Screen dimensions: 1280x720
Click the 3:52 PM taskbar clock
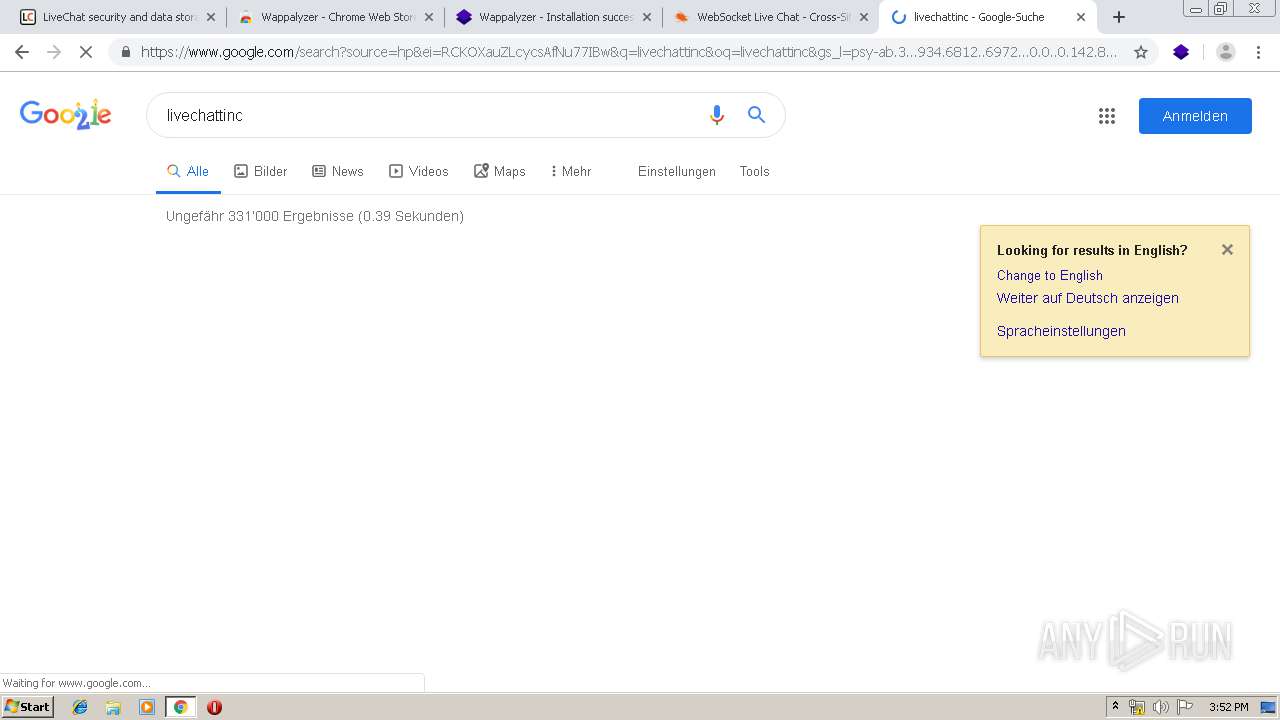coord(1228,707)
